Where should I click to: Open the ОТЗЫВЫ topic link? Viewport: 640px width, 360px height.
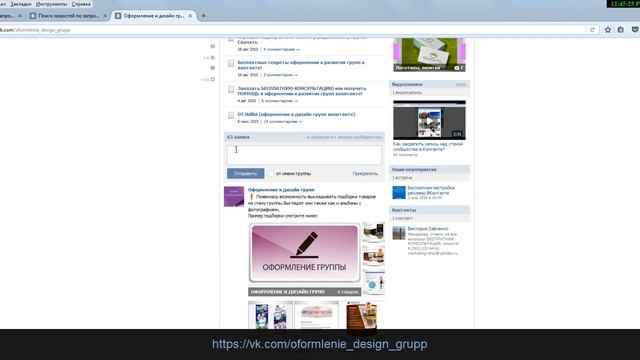tap(296, 114)
